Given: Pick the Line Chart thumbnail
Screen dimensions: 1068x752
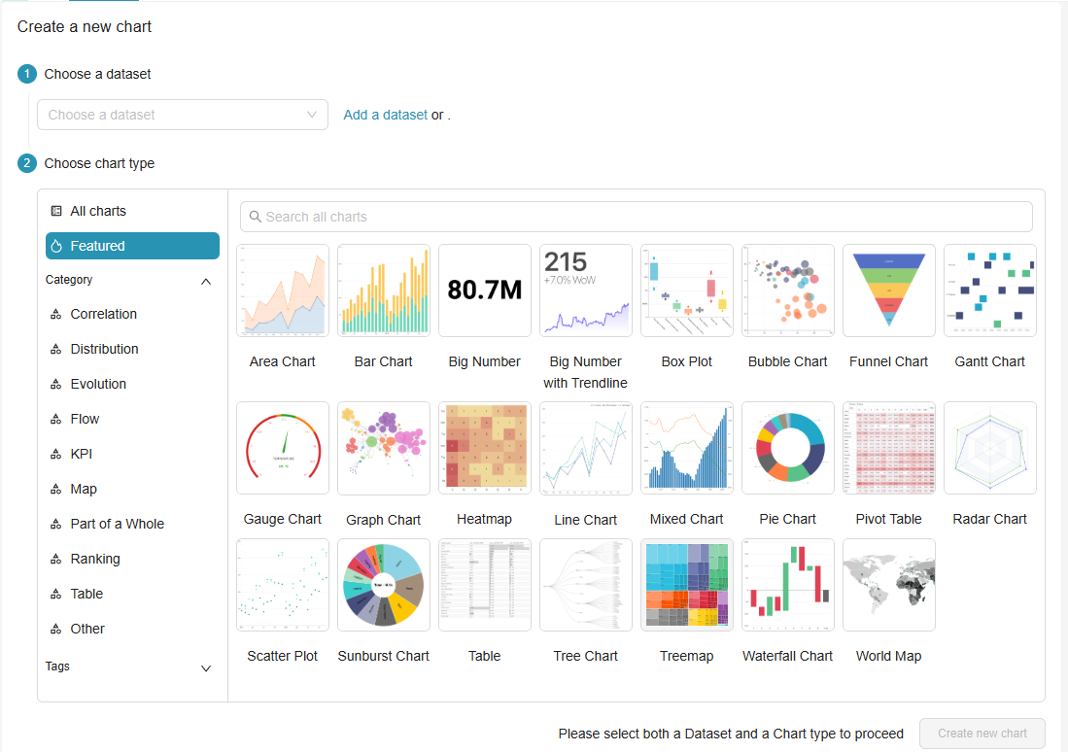Looking at the screenshot, I should coord(586,448).
